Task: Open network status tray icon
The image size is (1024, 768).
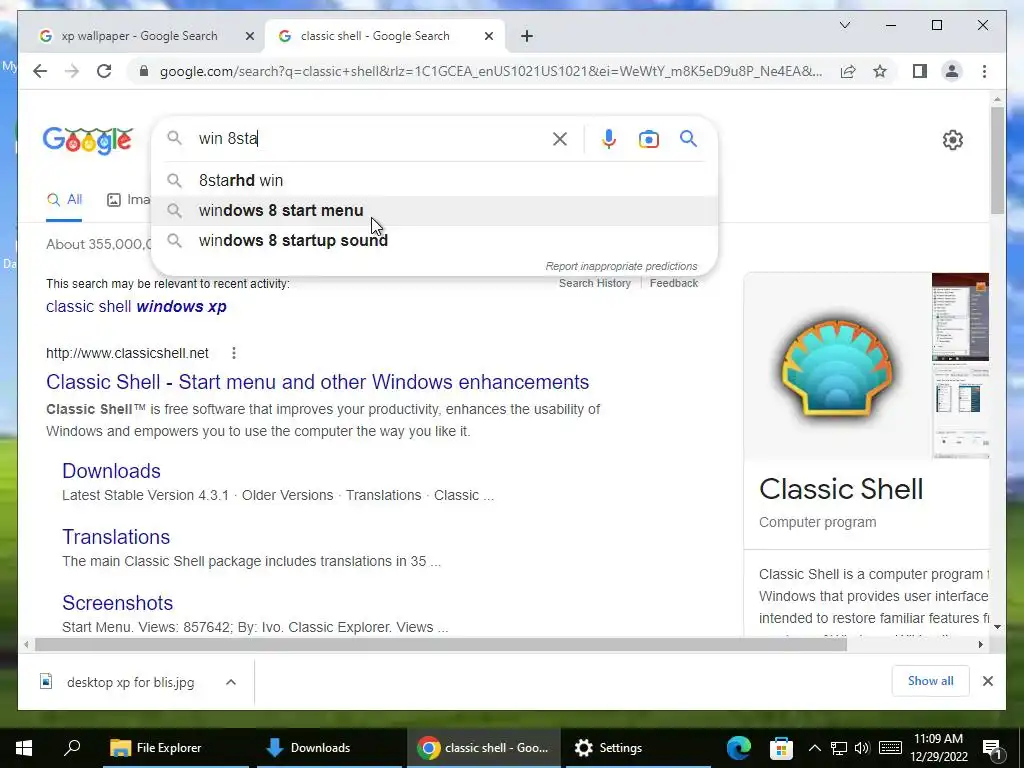Action: (x=839, y=748)
